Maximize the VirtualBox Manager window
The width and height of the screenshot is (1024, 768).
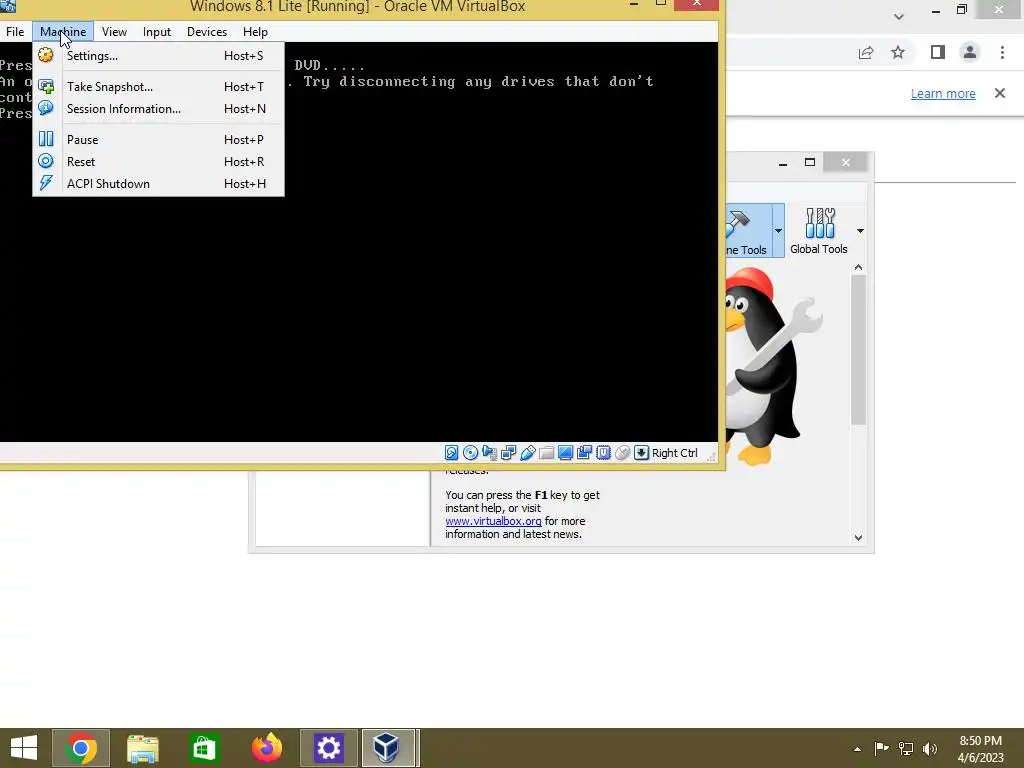pos(810,162)
